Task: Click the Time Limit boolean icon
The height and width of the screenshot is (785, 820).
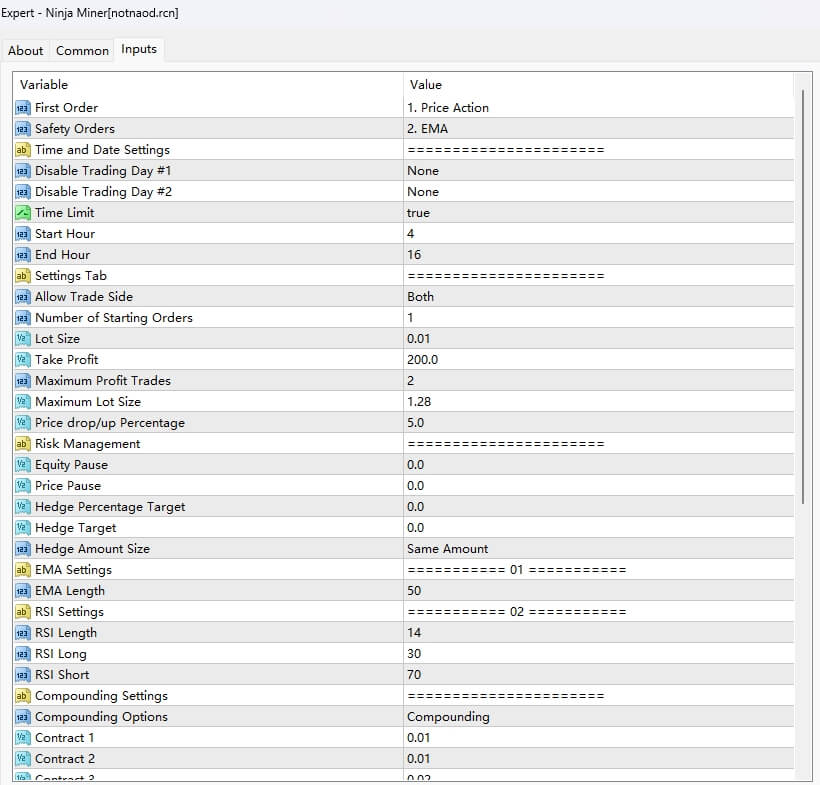Action: click(x=22, y=213)
